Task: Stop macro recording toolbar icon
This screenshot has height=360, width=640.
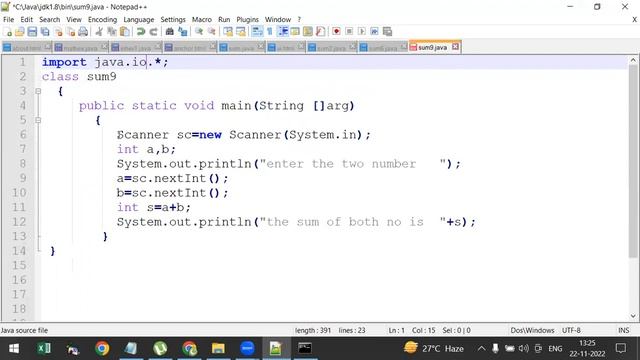Action: coord(349,31)
